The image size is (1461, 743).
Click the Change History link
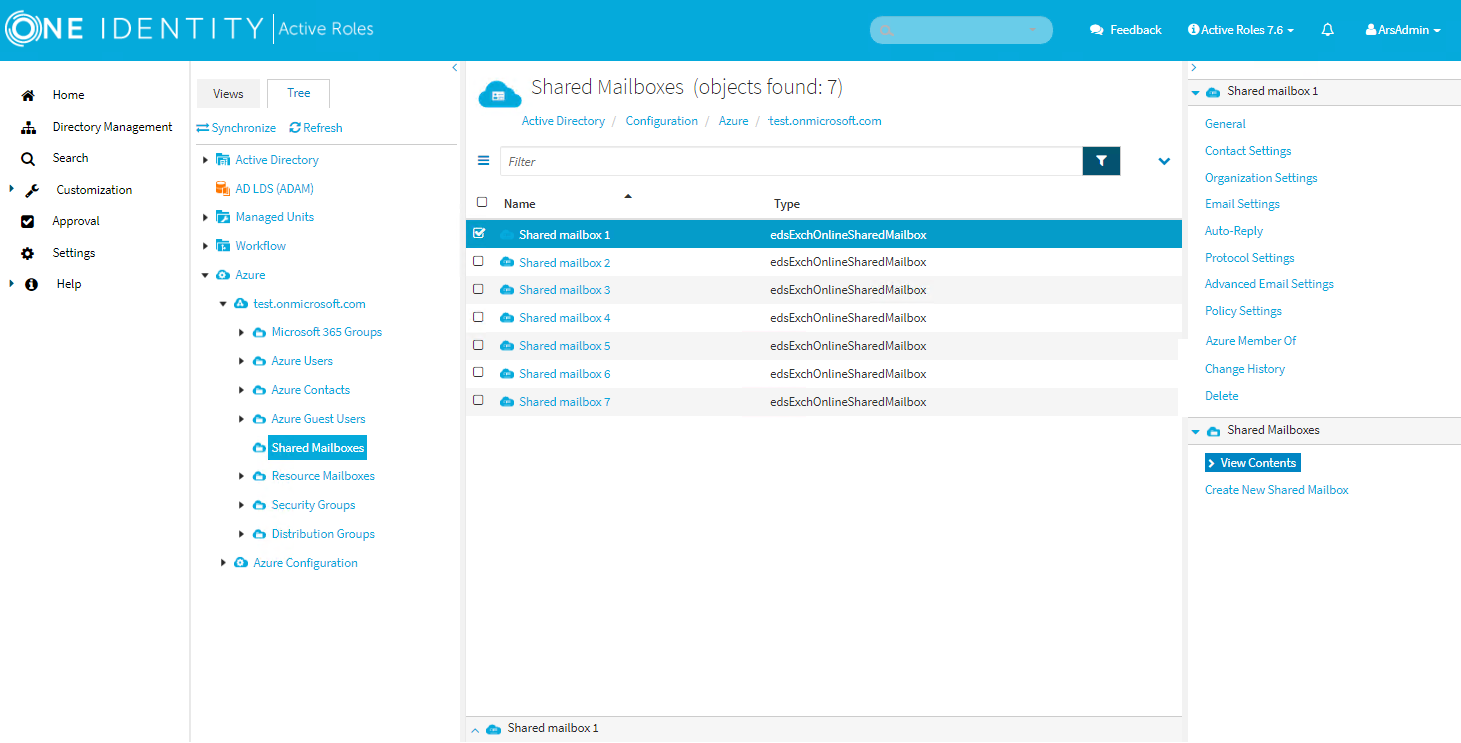click(1245, 369)
